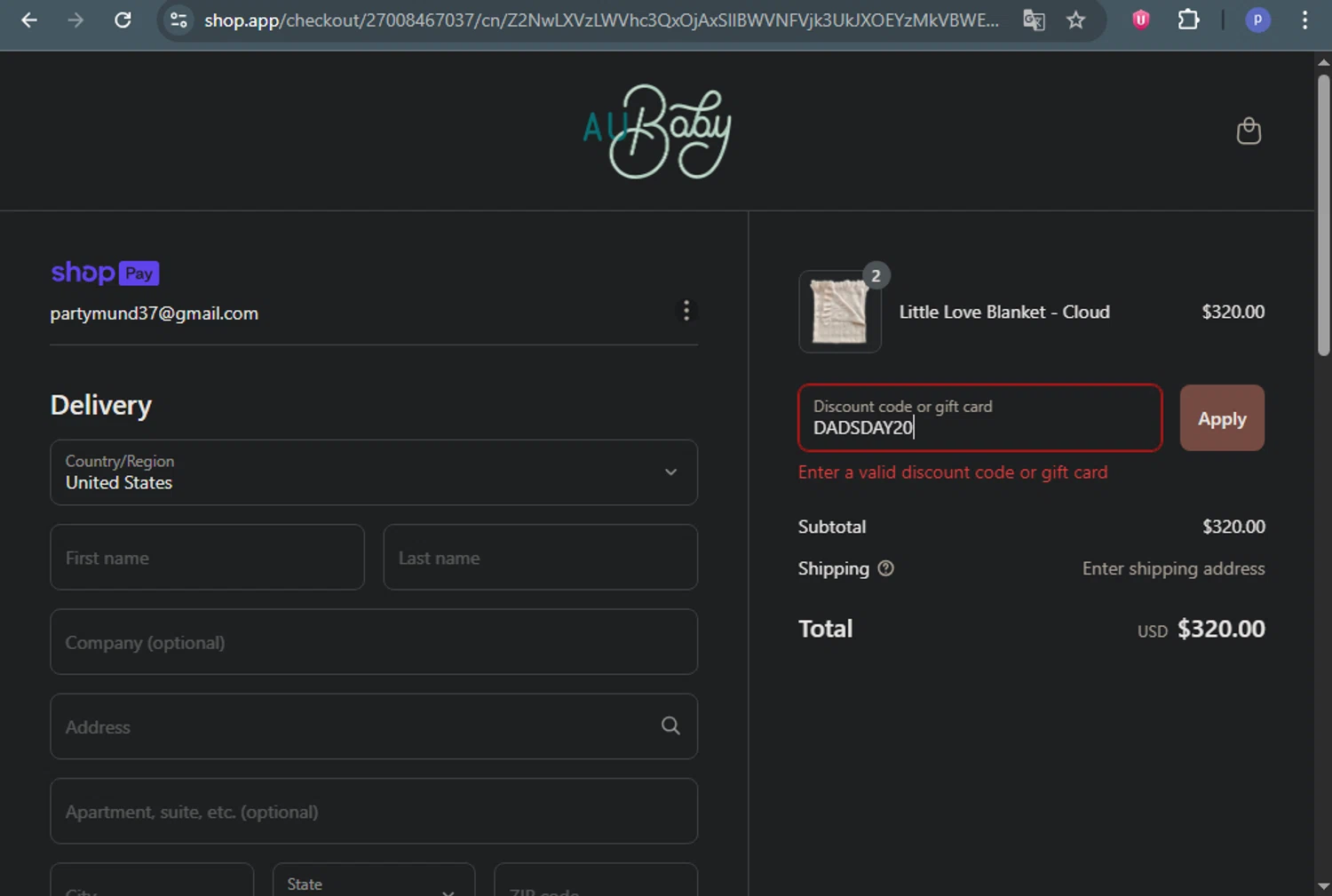This screenshot has width=1332, height=896.
Task: Click the Little Love Blanket thumbnail
Action: pyautogui.click(x=840, y=312)
